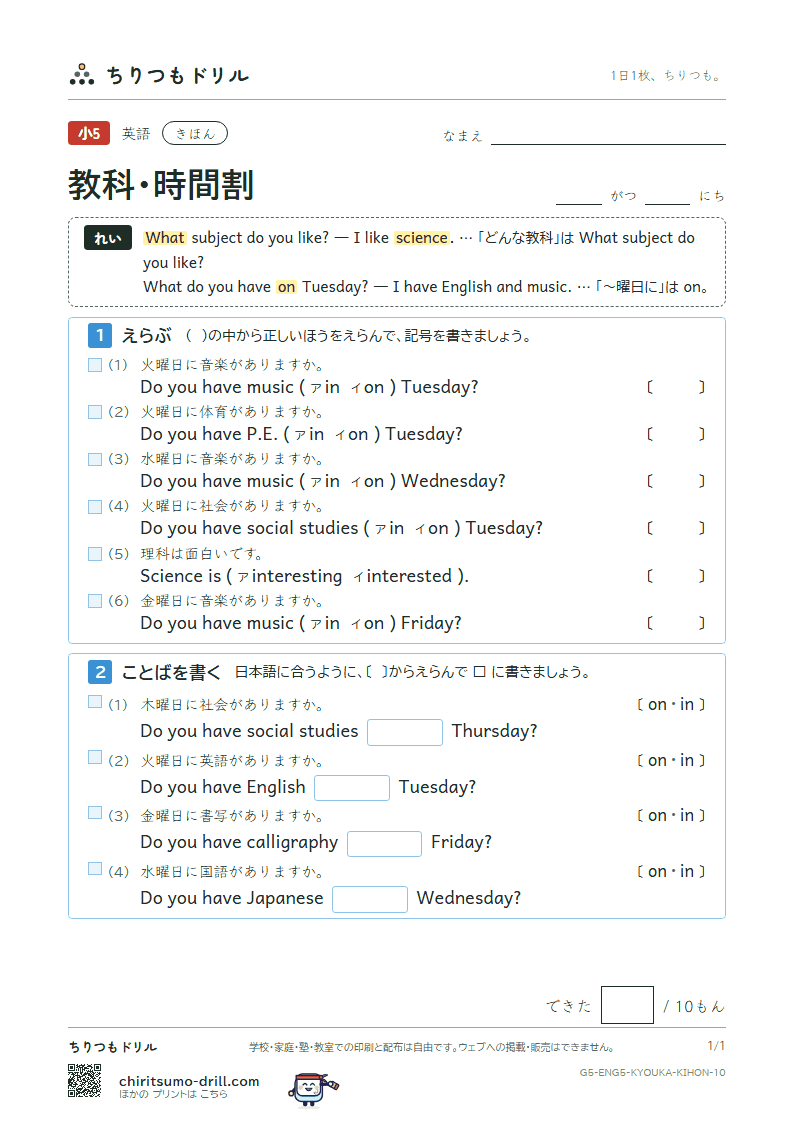The image size is (794, 1123).
Task: Click answer bracket for music Wednesday question
Action: click(x=676, y=481)
